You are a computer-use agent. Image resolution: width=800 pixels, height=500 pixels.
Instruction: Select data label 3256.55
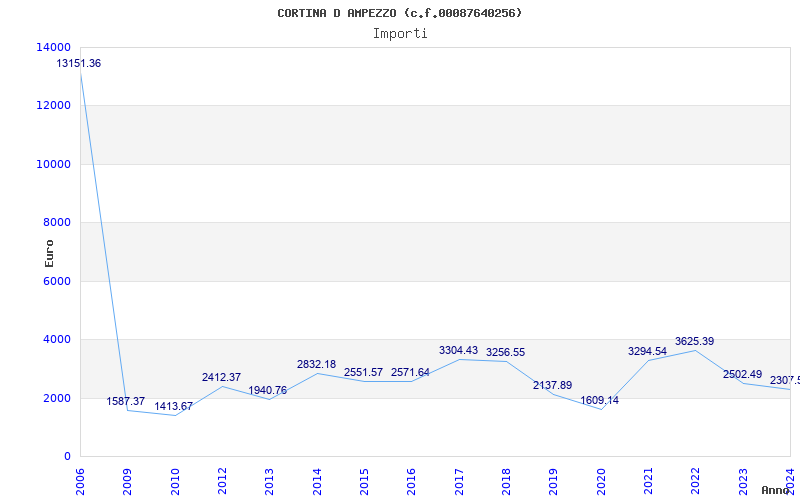(x=505, y=353)
